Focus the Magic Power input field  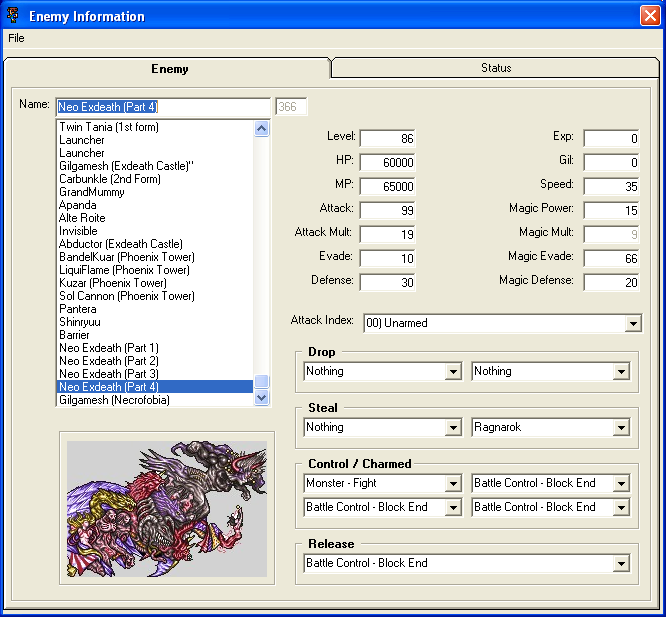pyautogui.click(x=611, y=210)
